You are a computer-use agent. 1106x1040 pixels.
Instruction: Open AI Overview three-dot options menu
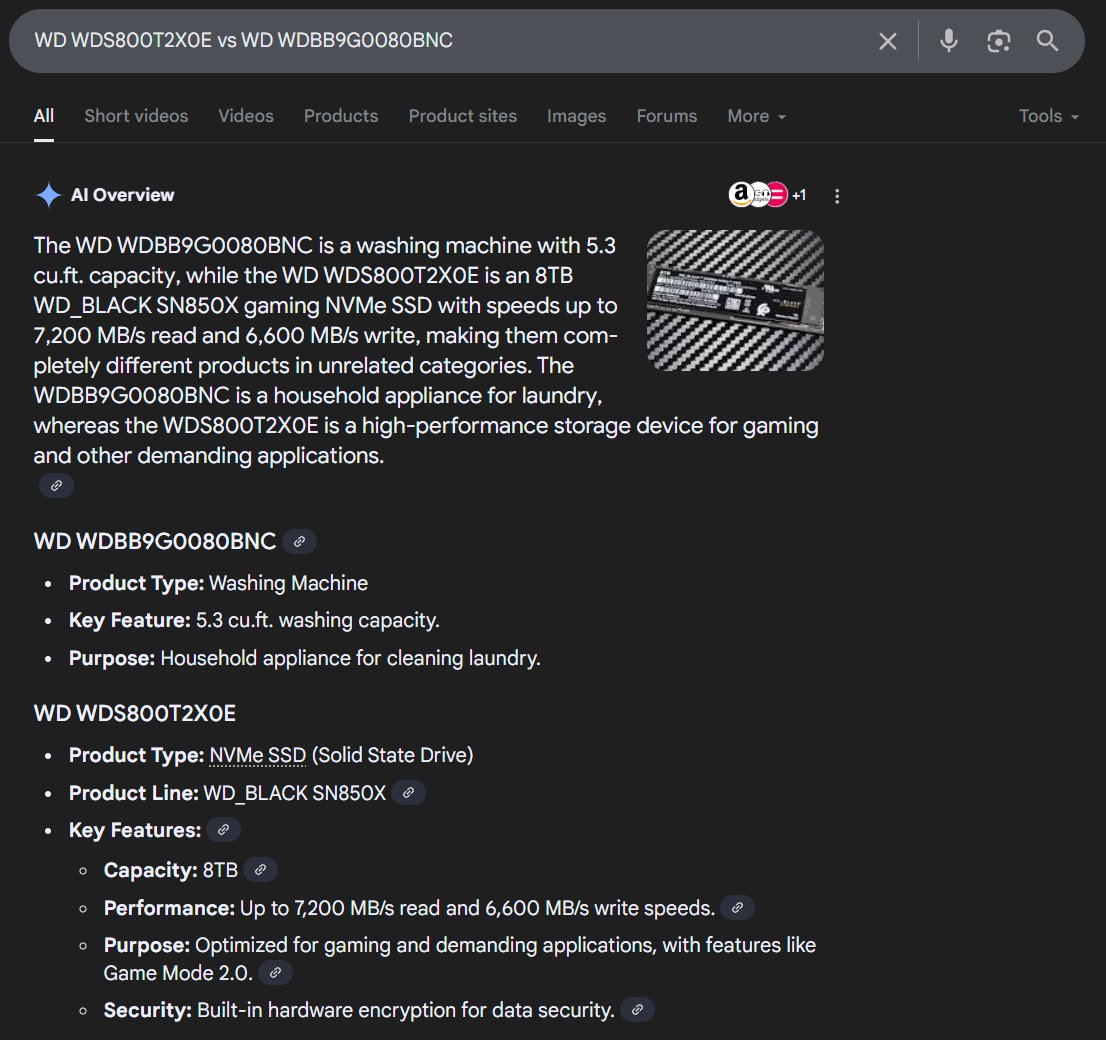tap(837, 196)
